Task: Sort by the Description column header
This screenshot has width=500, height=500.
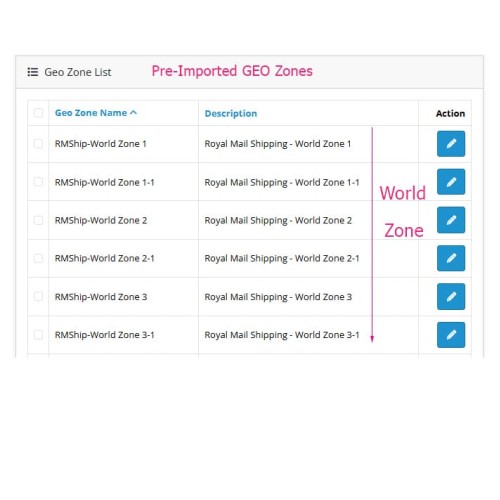Action: click(231, 113)
